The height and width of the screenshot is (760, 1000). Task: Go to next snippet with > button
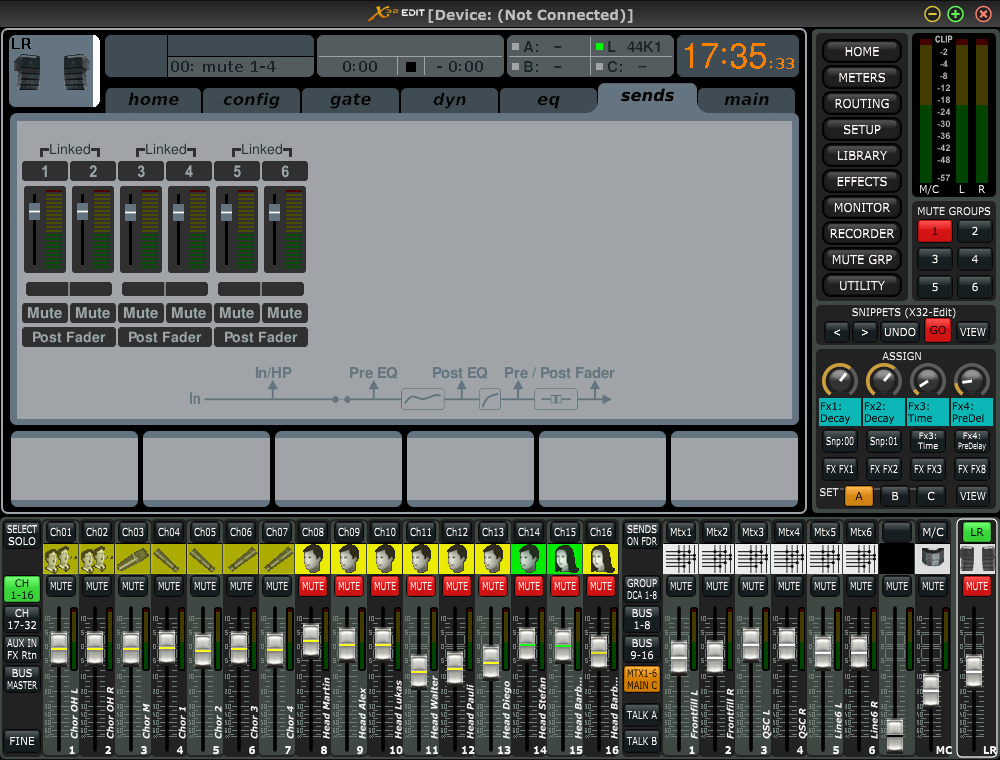(x=864, y=332)
